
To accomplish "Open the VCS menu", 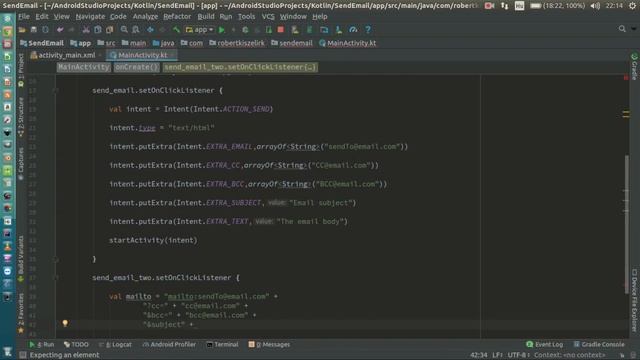I will 268,16.
